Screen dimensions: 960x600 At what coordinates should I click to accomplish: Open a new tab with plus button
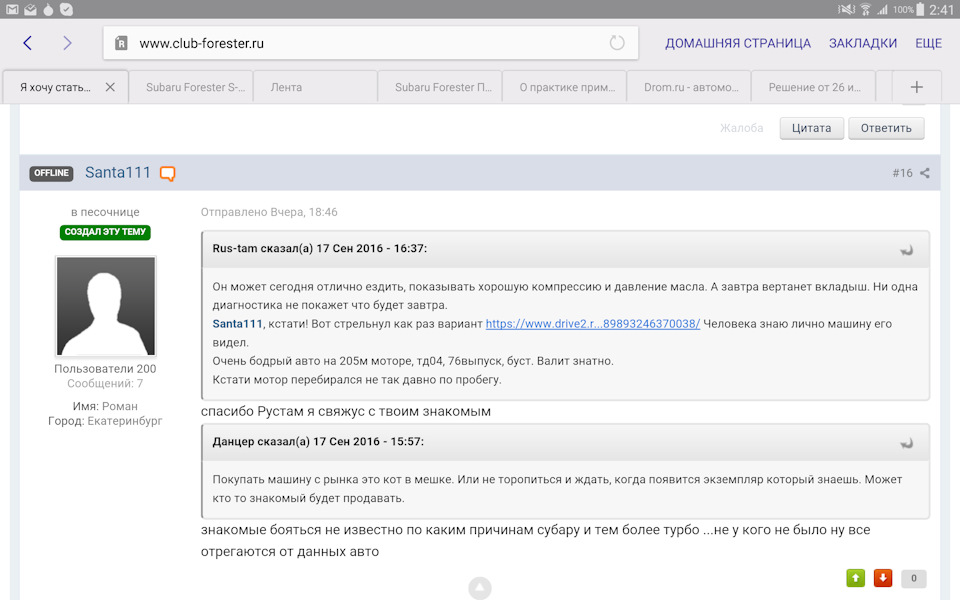916,87
